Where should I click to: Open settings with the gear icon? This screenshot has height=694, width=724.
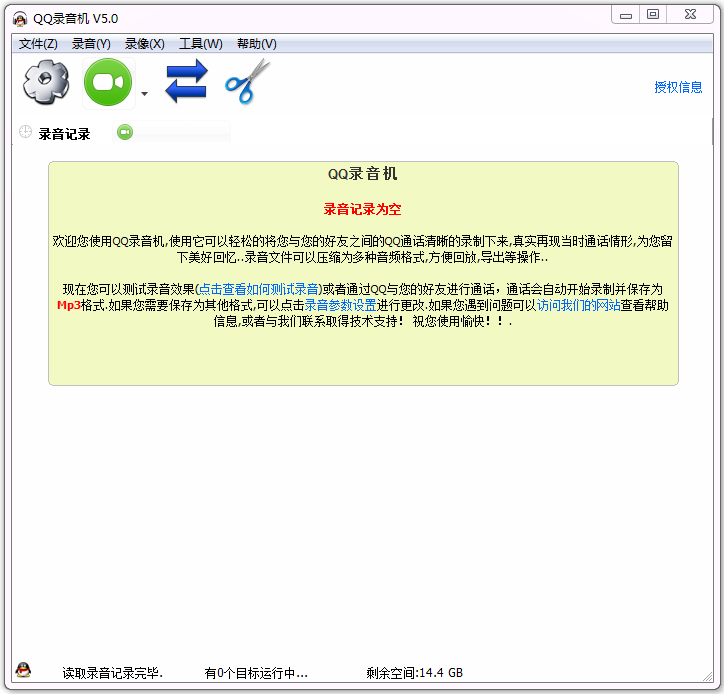tap(46, 82)
